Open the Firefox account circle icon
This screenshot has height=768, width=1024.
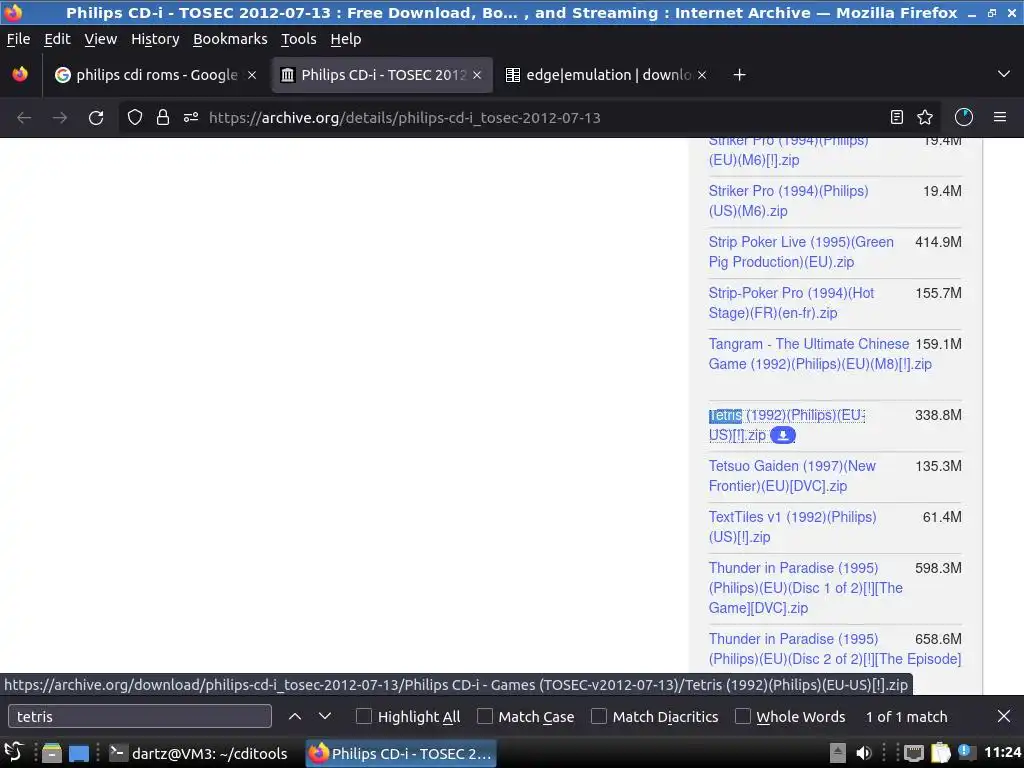click(x=964, y=117)
